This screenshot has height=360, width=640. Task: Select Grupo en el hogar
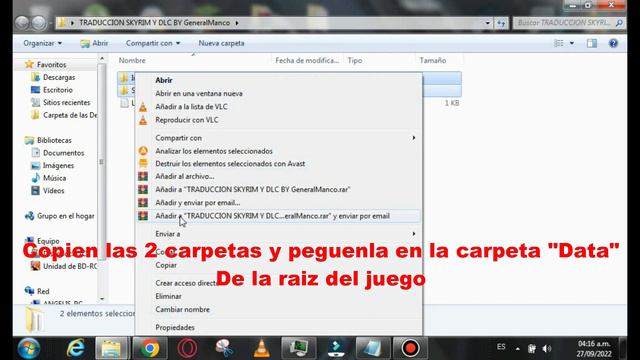click(x=65, y=216)
